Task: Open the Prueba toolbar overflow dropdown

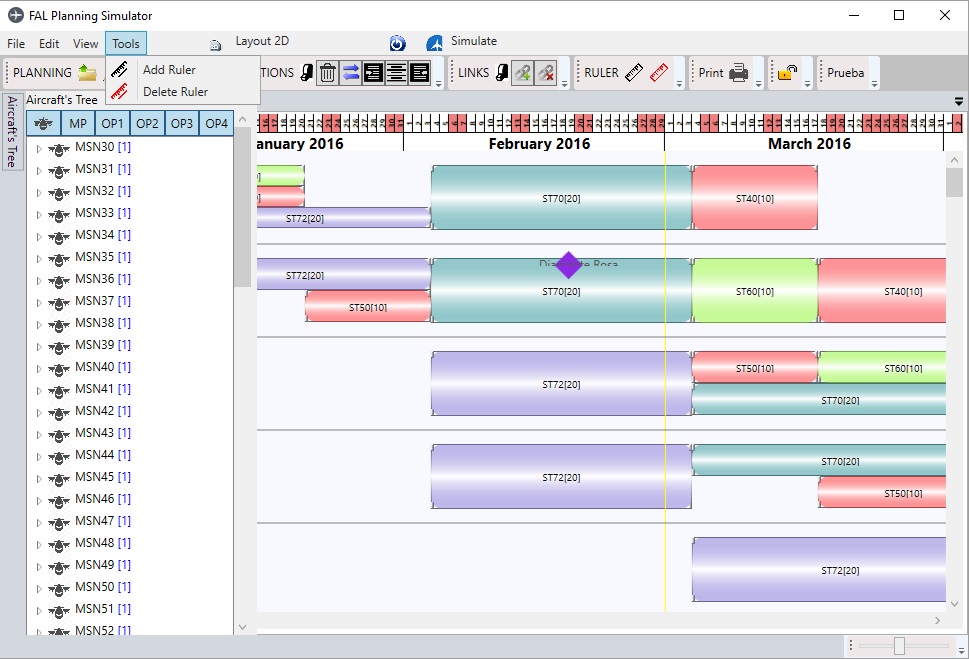Action: coord(874,84)
